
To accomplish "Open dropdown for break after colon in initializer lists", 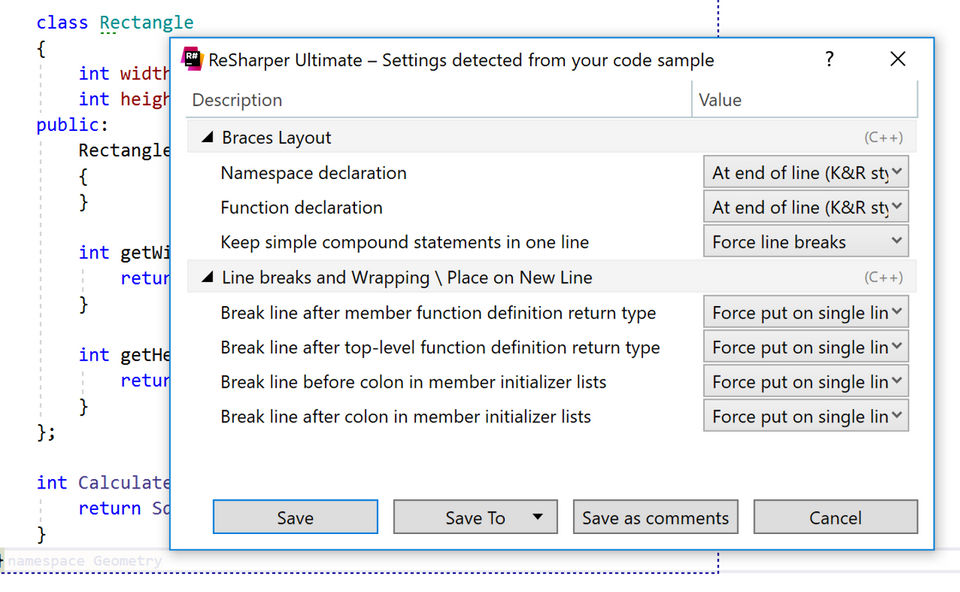I will point(806,417).
